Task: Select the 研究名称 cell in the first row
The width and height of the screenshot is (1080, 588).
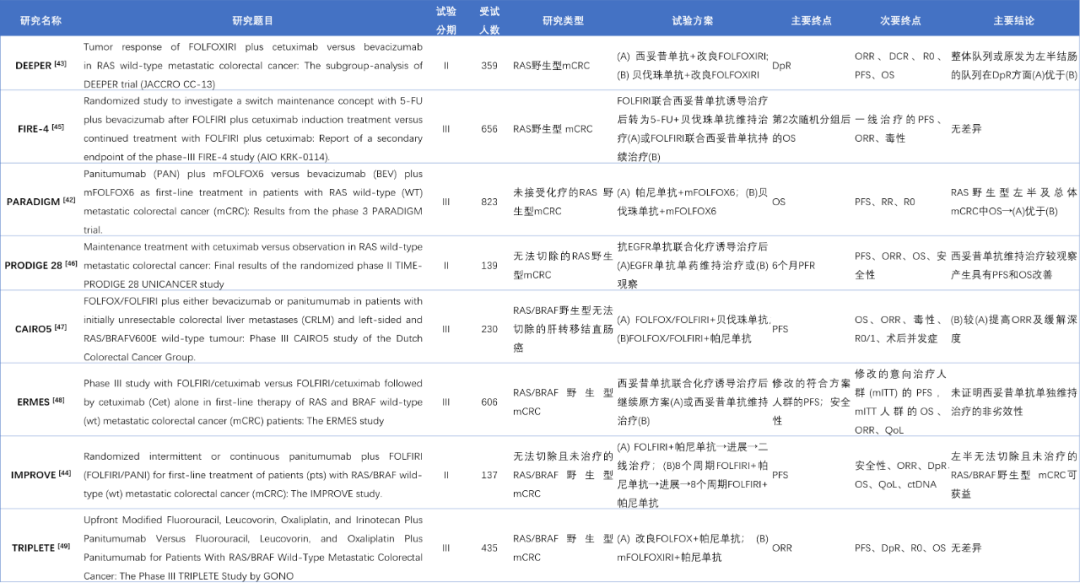Action: (41, 63)
